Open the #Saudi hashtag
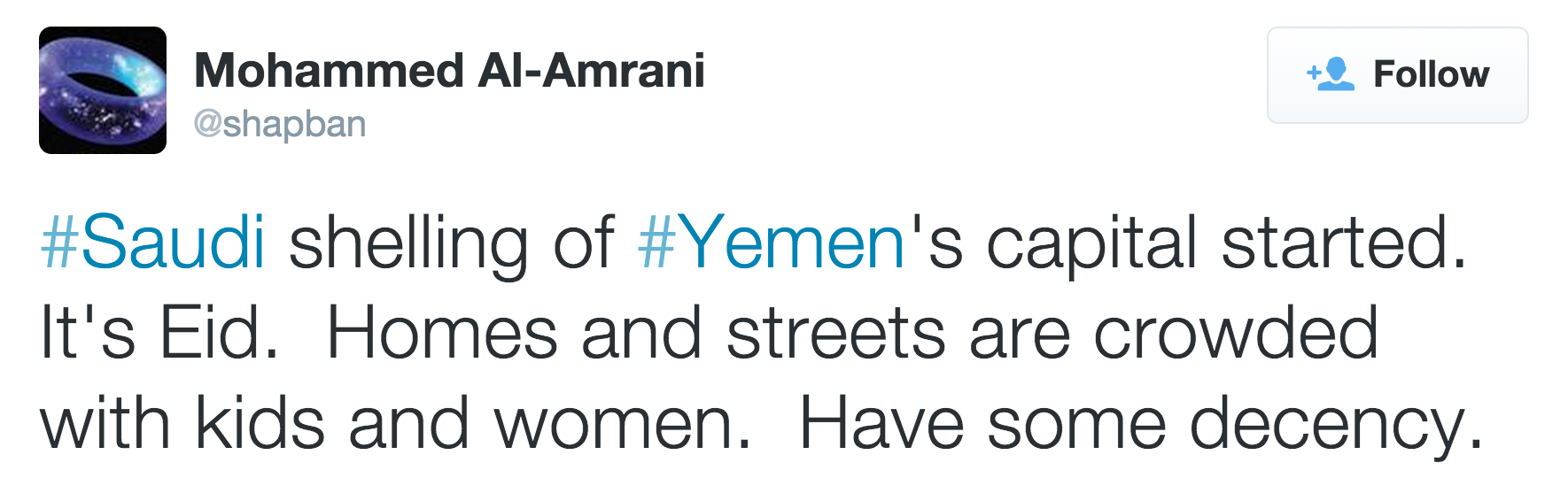1568x478 pixels. [x=153, y=243]
